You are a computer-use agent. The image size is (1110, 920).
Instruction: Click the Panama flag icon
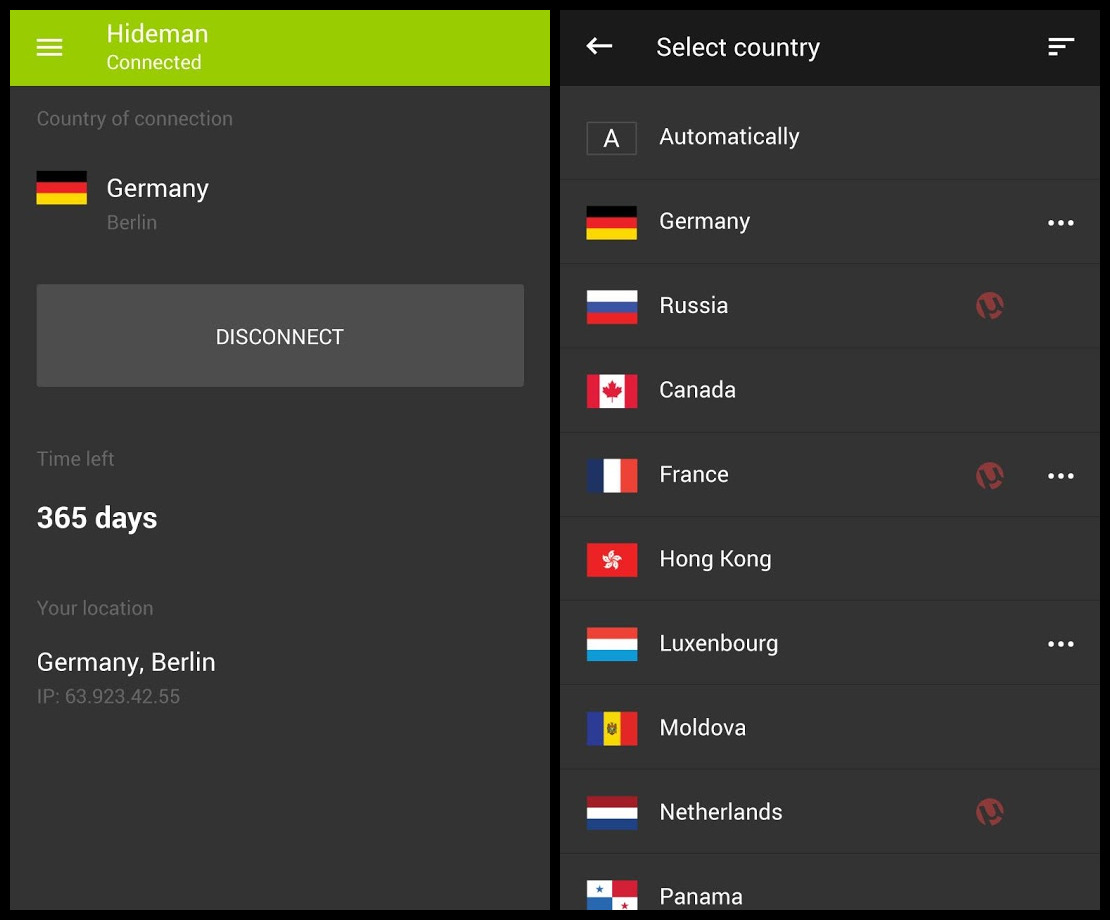point(612,895)
